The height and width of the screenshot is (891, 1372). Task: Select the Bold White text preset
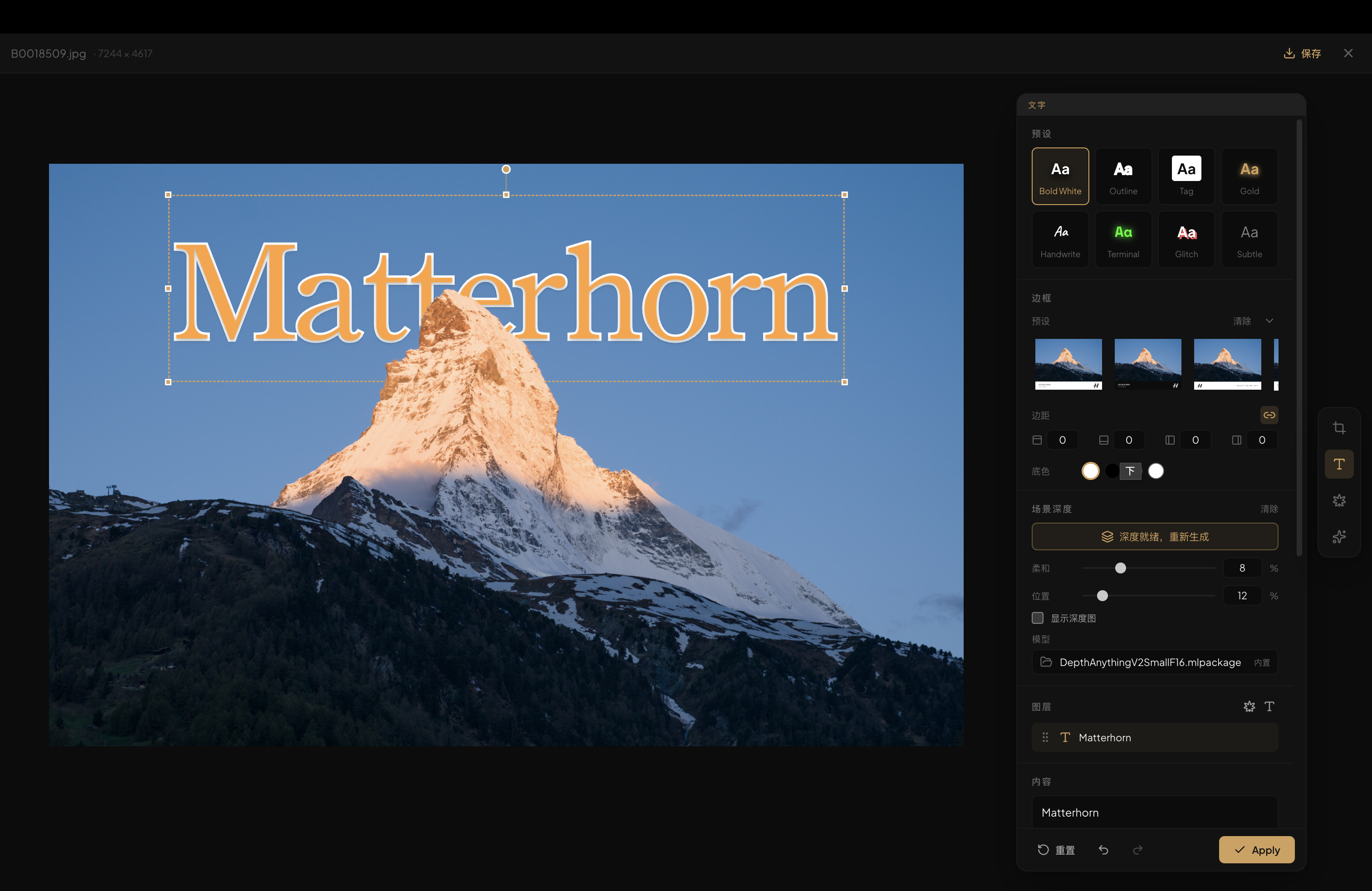[x=1059, y=176]
